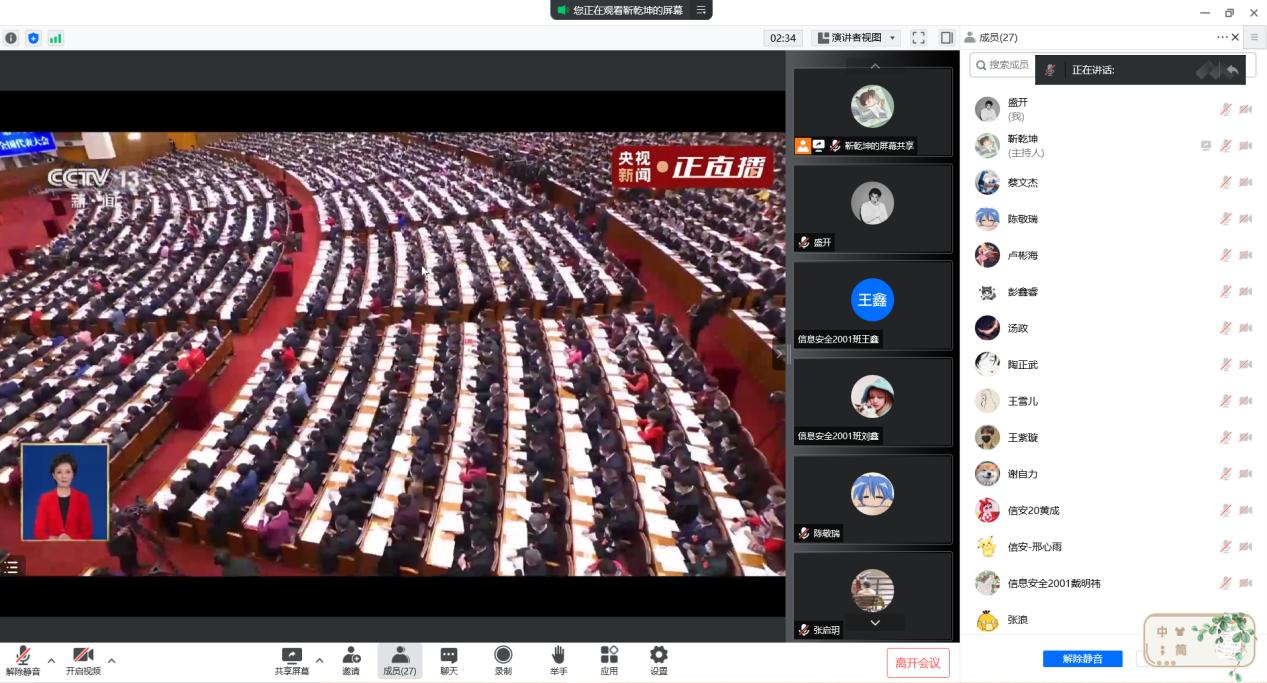Image resolution: width=1267 pixels, height=683 pixels.
Task: Start recording with the 录制 icon
Action: (x=503, y=660)
